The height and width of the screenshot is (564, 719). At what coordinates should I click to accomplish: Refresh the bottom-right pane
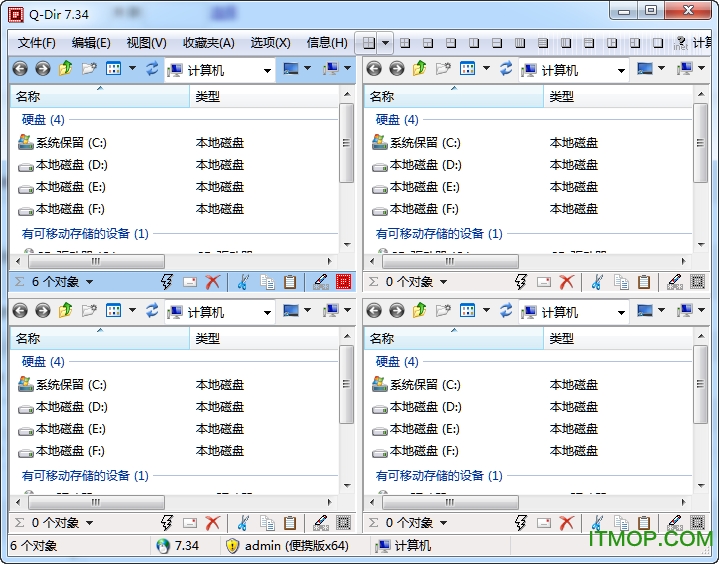(x=506, y=311)
